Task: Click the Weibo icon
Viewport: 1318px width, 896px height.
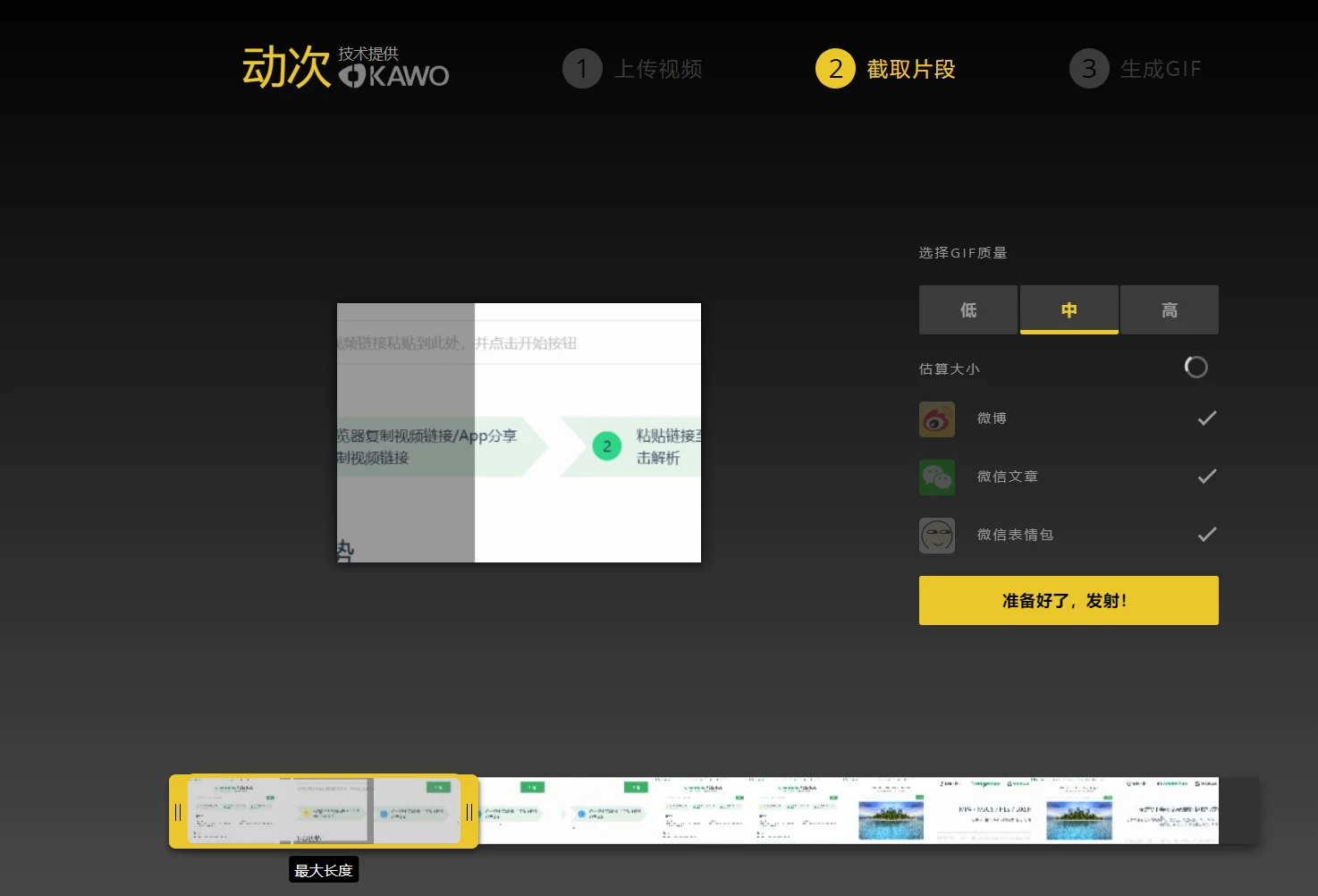Action: tap(937, 419)
